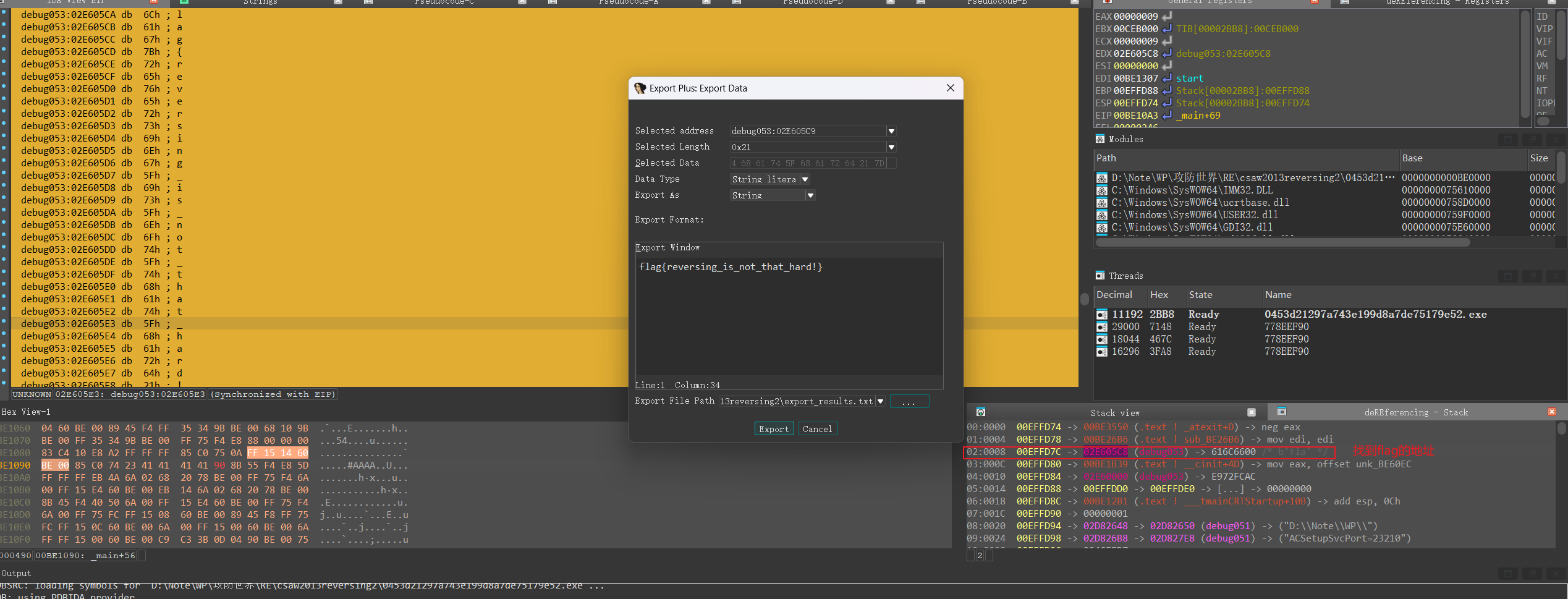The image size is (1568, 599).
Task: Close the deREferencing - Stack tab
Action: 1551,412
